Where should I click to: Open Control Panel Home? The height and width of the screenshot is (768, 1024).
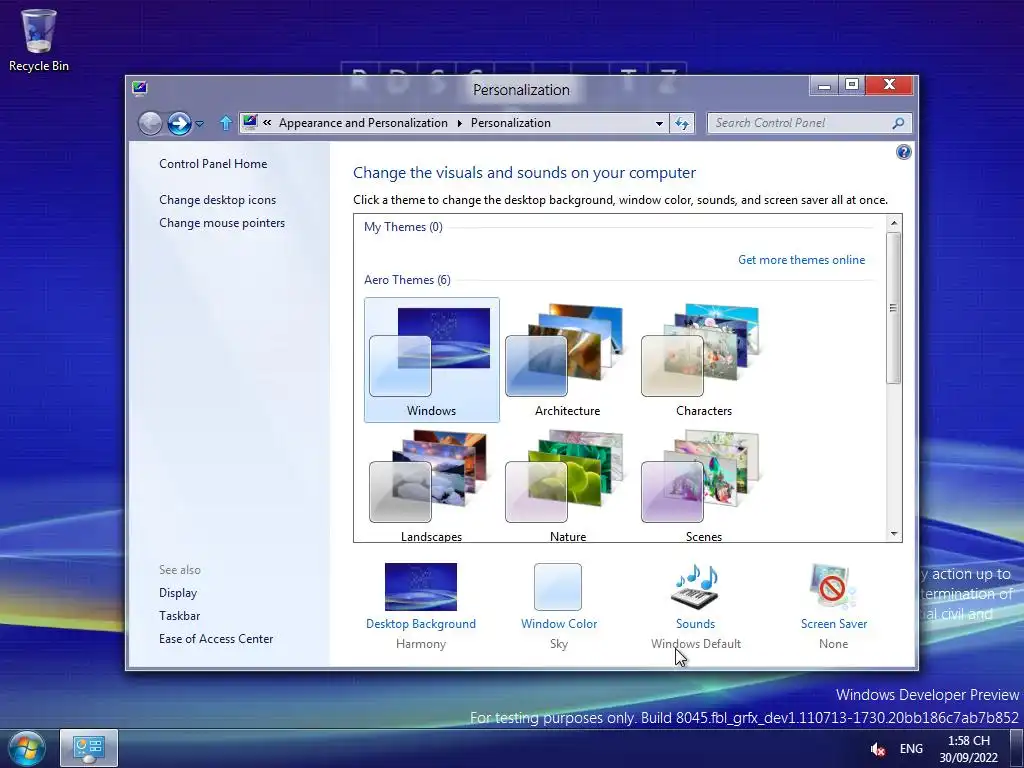coord(213,164)
